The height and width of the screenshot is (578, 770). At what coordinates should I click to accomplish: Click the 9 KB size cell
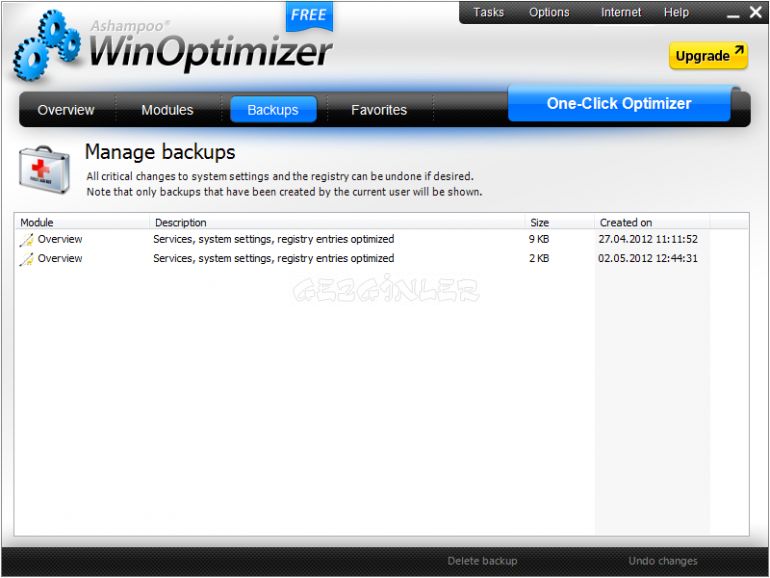(x=539, y=239)
